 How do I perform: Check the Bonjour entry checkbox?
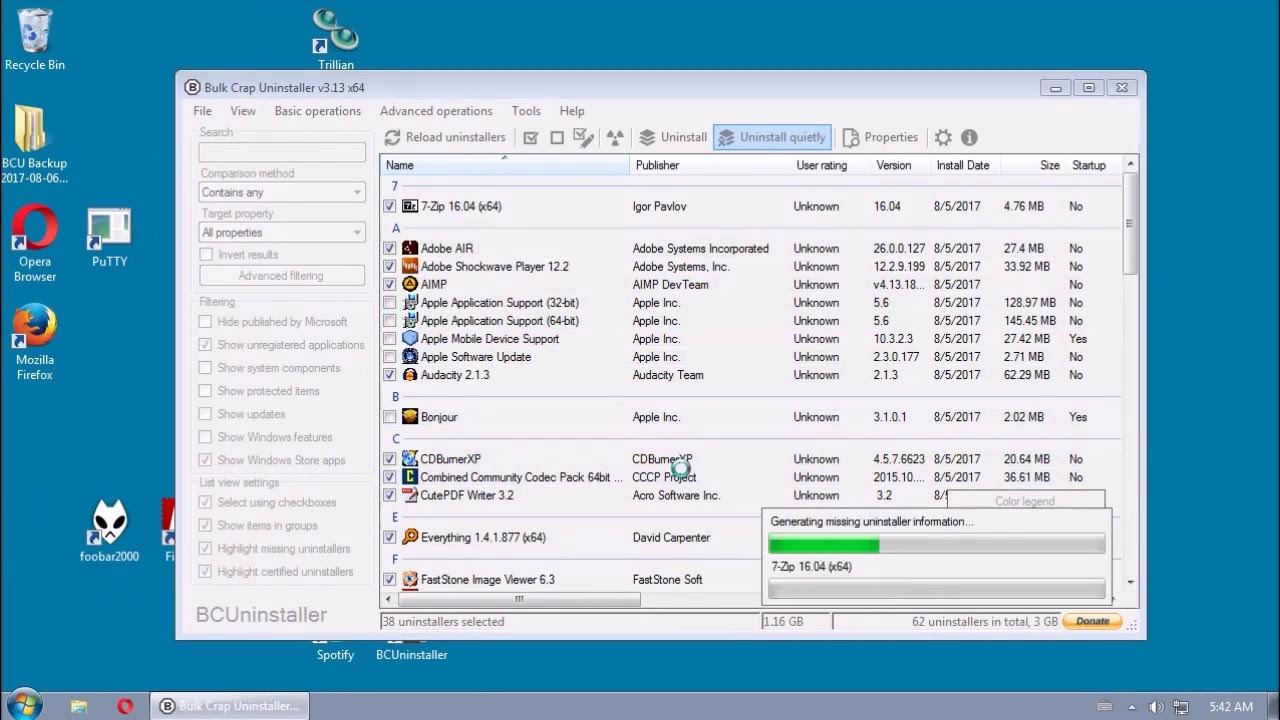pyautogui.click(x=390, y=417)
